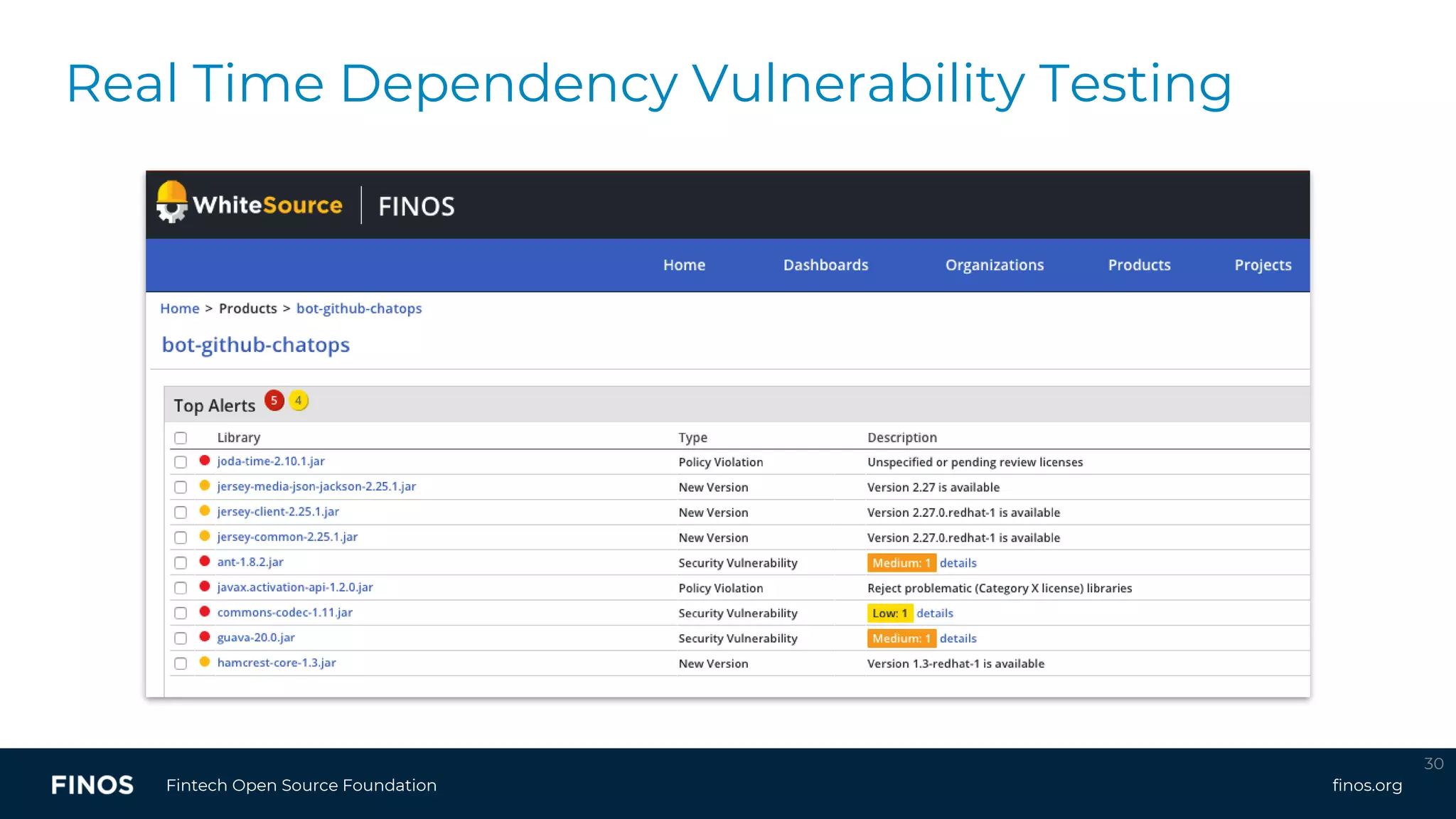
Task: Click the Top Alerts panel title
Action: click(215, 405)
